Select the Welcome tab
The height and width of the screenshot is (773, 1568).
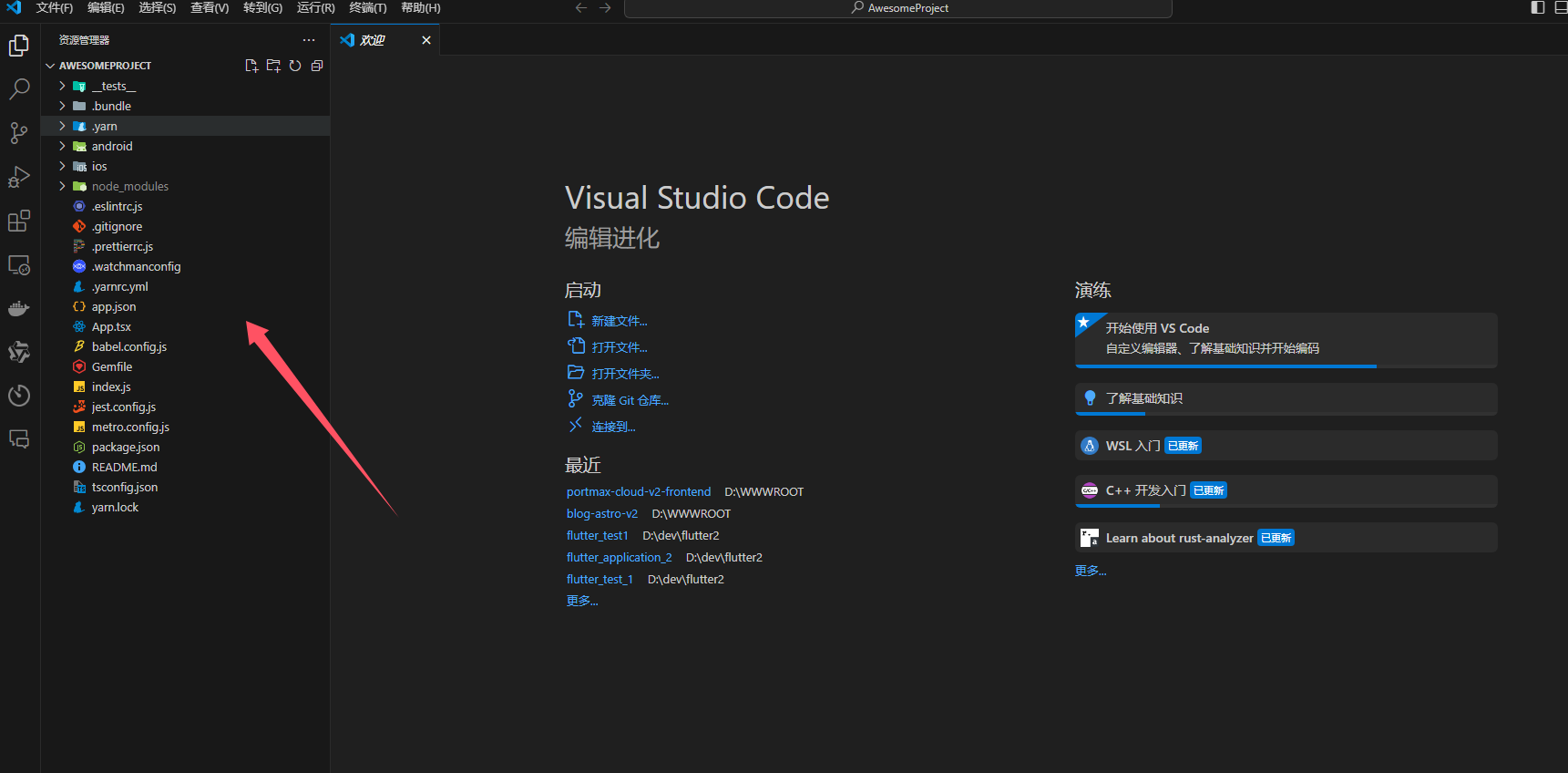click(385, 40)
